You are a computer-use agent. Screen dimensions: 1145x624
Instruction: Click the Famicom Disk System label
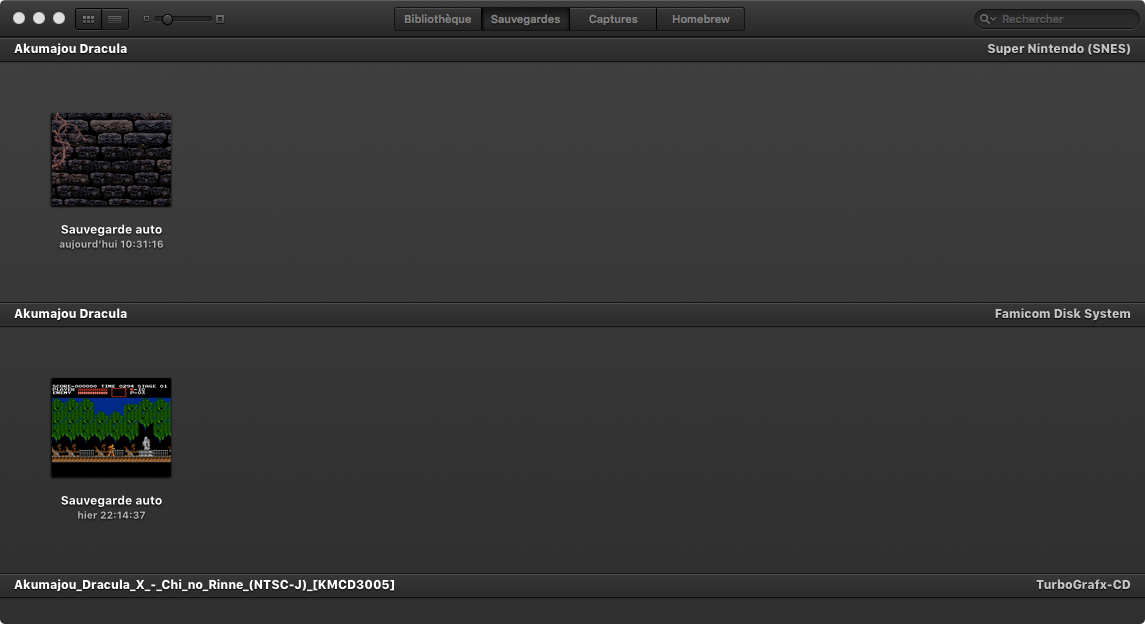[x=1062, y=314]
